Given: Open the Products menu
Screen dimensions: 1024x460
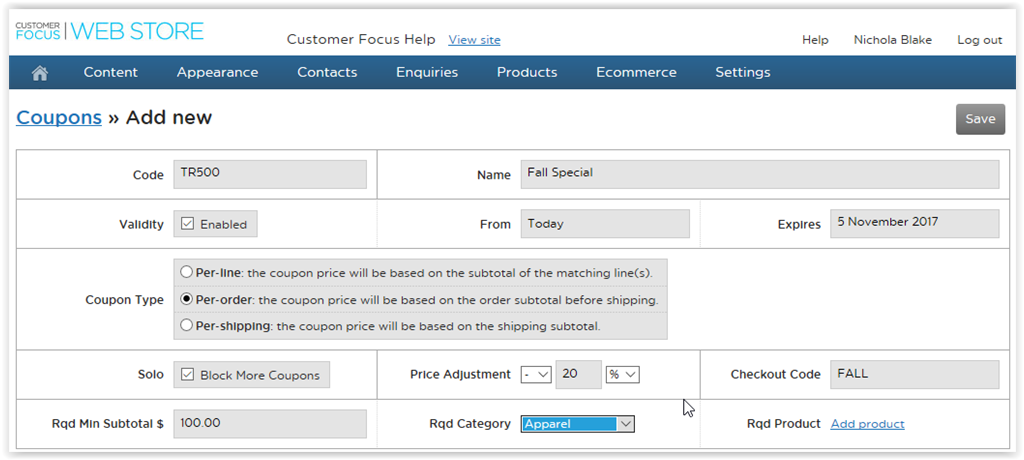Looking at the screenshot, I should coord(527,73).
